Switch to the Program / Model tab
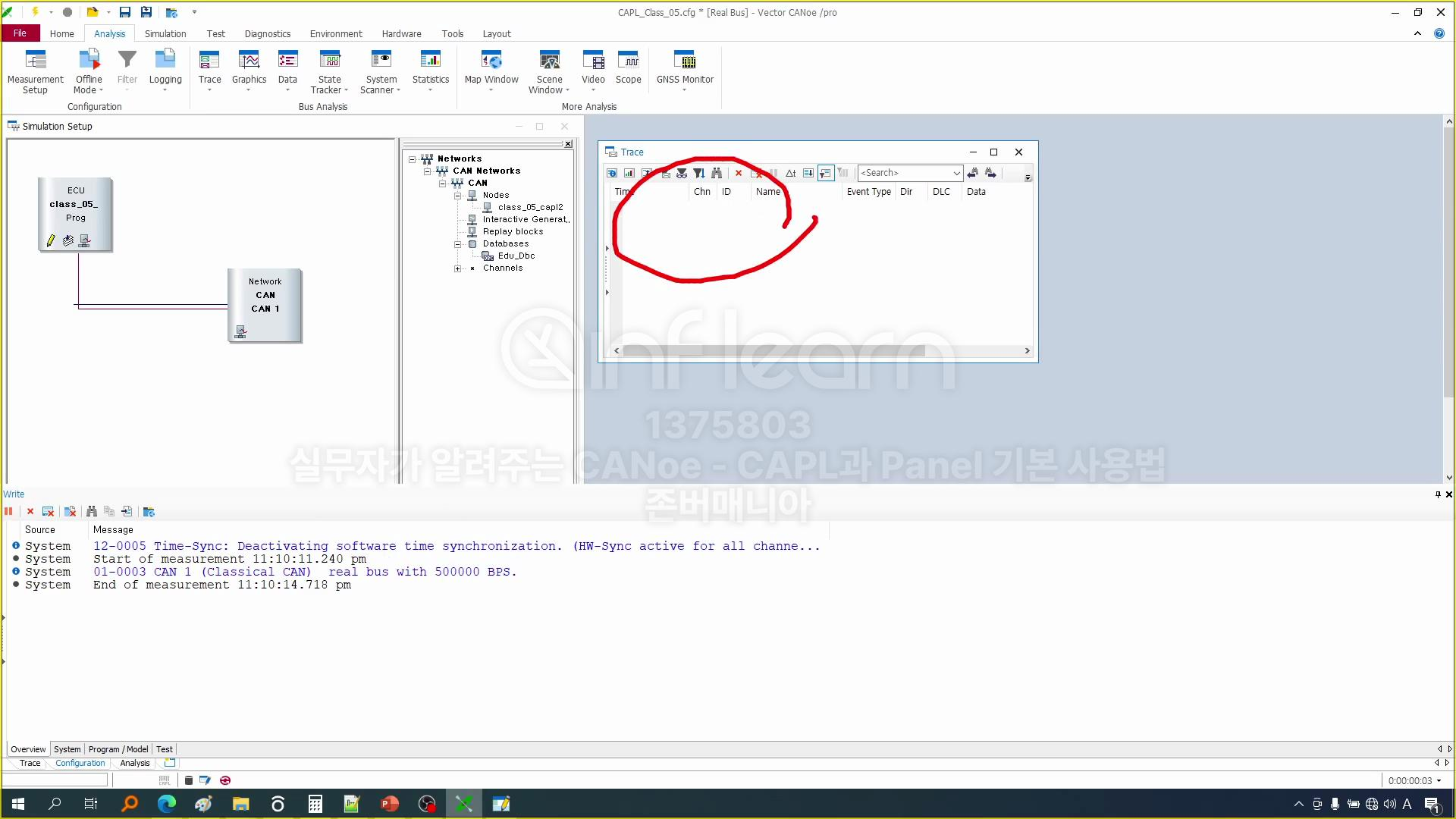Viewport: 1456px width, 819px height. 118,749
